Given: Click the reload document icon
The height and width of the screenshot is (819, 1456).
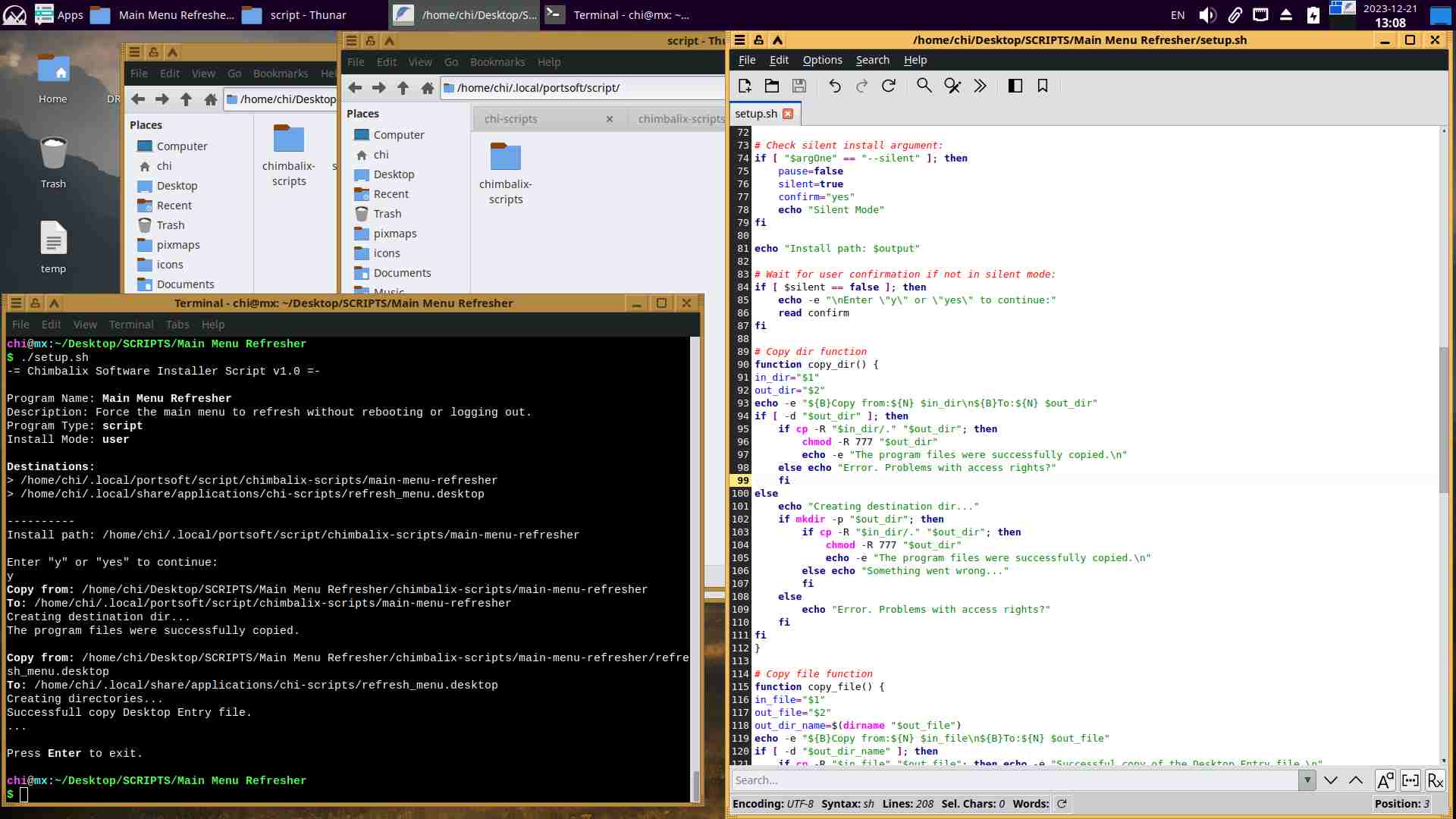Looking at the screenshot, I should pyautogui.click(x=889, y=86).
